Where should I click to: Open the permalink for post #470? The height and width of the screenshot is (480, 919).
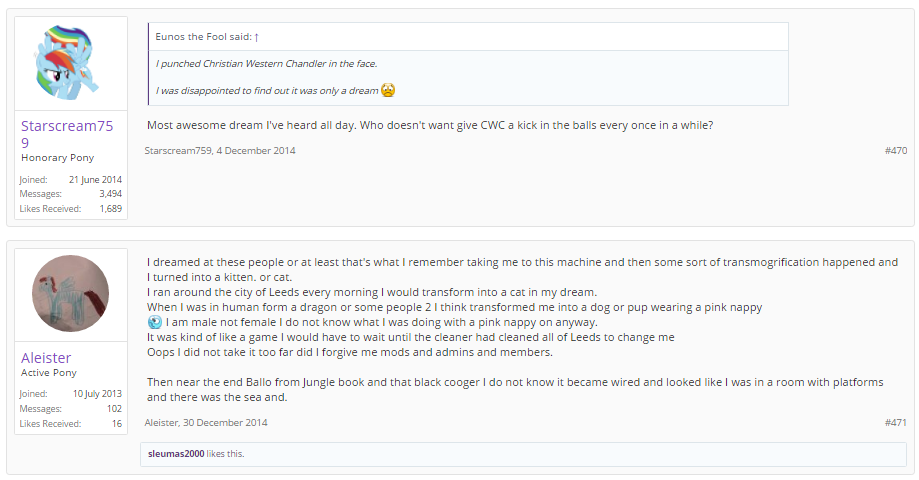tap(896, 151)
